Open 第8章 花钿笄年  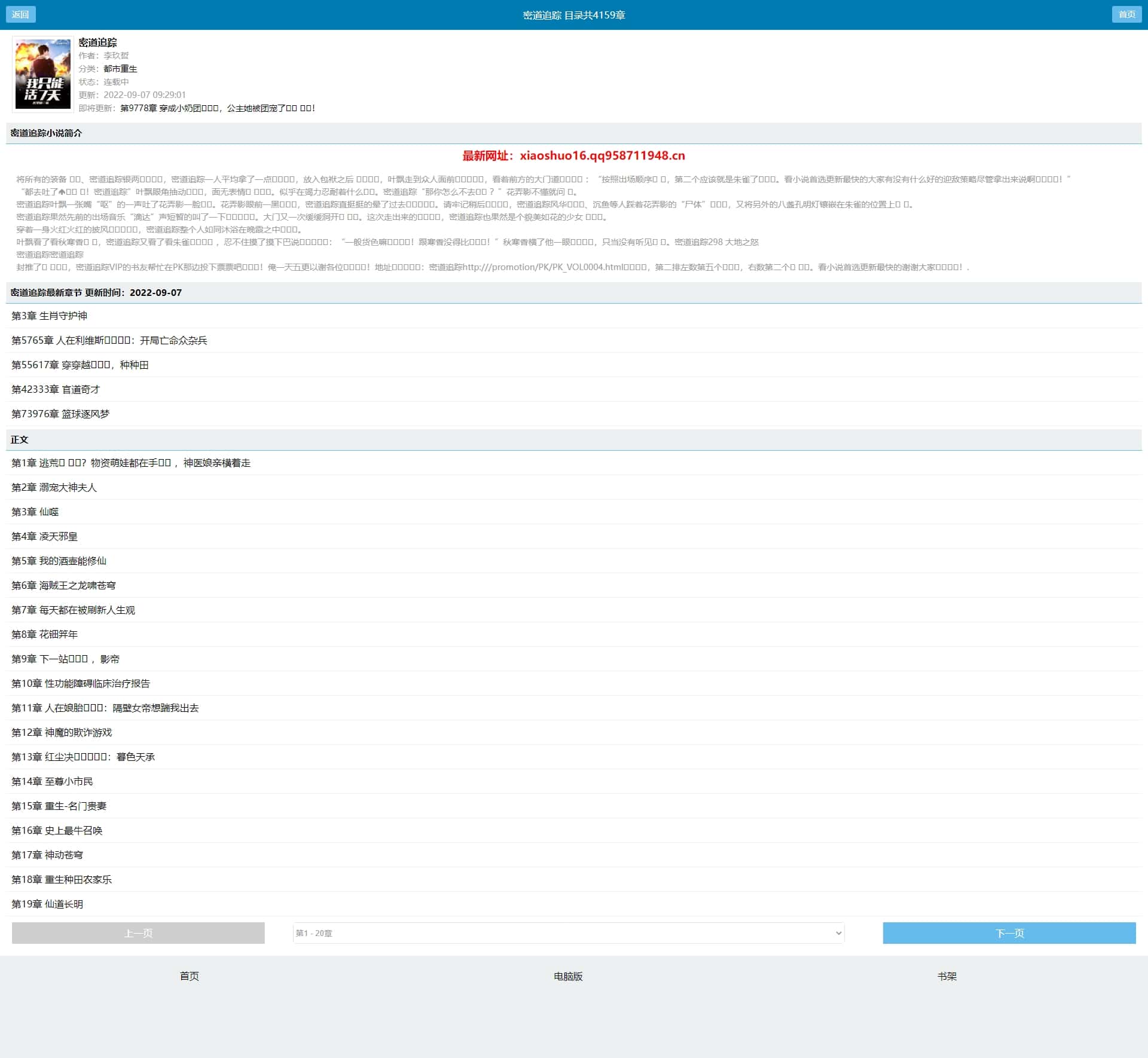point(45,634)
